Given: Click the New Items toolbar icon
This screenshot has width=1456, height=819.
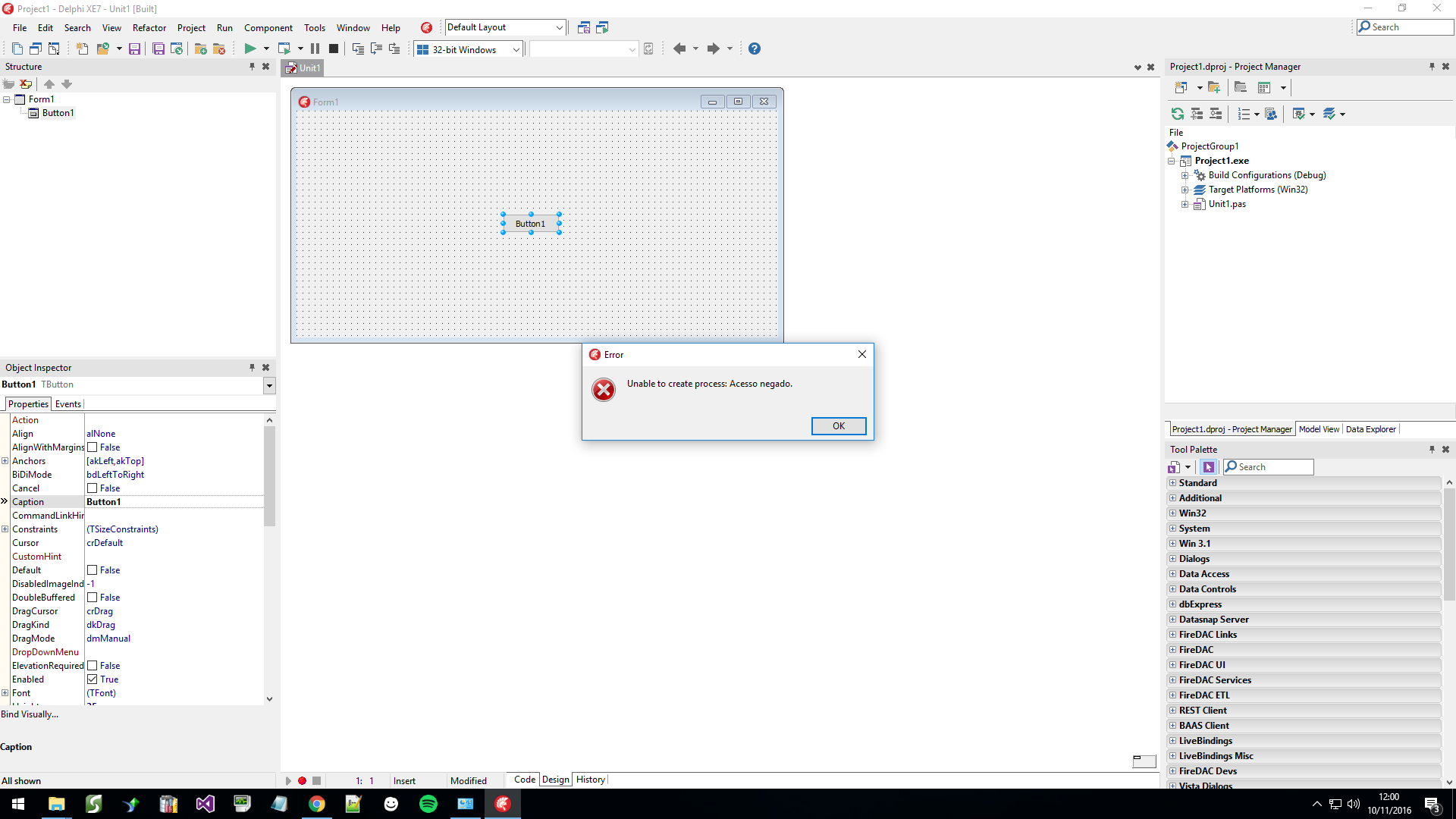Looking at the screenshot, I should pos(82,49).
